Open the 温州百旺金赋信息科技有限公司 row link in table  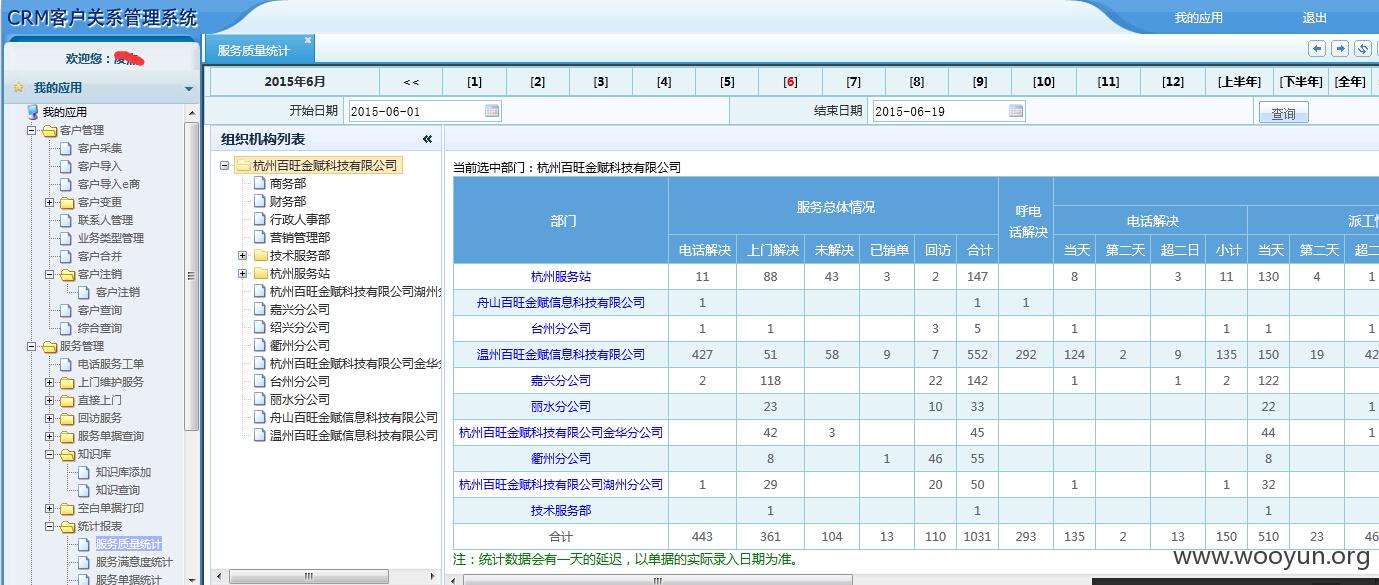pos(561,354)
